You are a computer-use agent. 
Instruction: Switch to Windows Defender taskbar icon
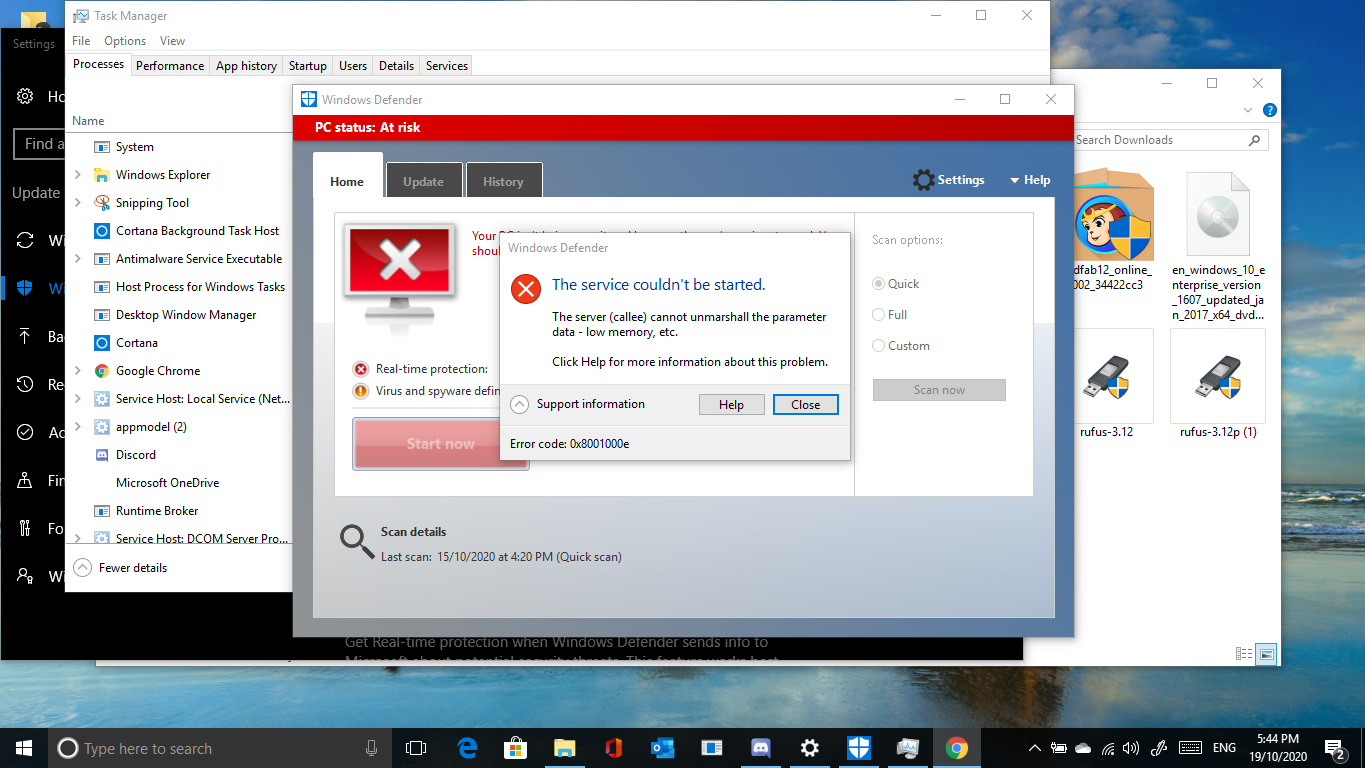tap(859, 748)
